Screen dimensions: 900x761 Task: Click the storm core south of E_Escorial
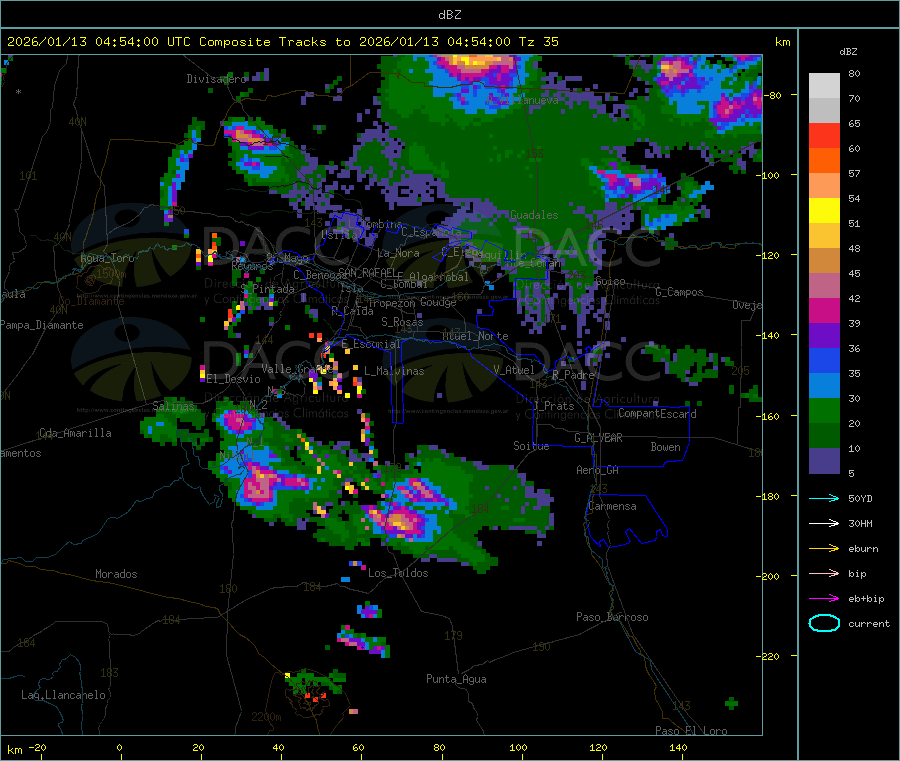coord(400,522)
